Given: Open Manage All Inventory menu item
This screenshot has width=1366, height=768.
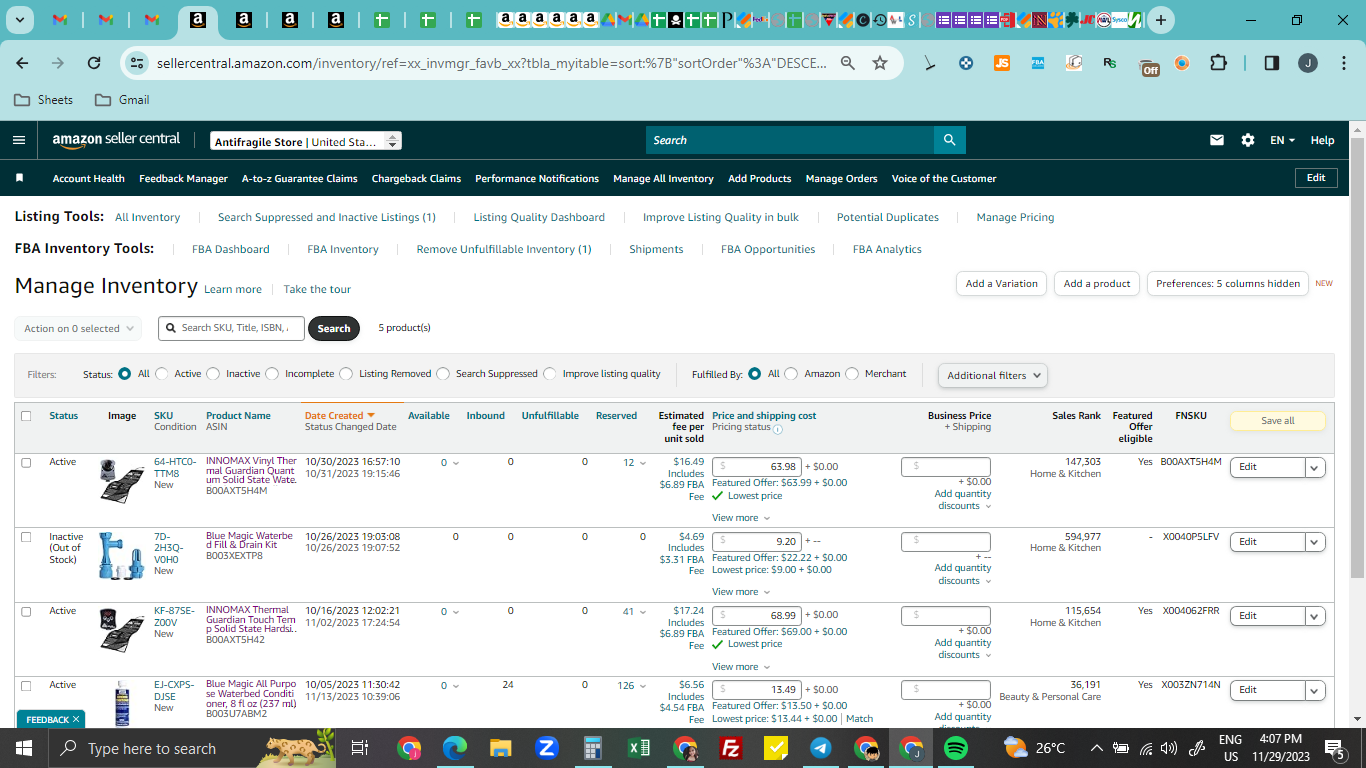Looking at the screenshot, I should coord(663,179).
